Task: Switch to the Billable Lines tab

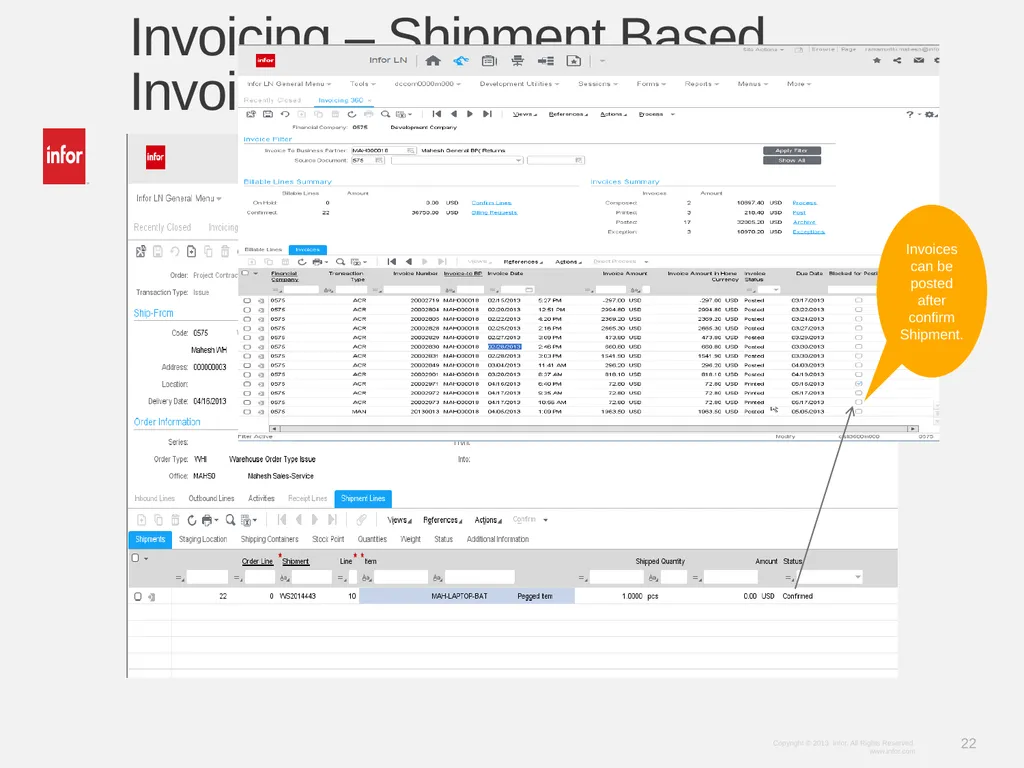Action: point(263,250)
